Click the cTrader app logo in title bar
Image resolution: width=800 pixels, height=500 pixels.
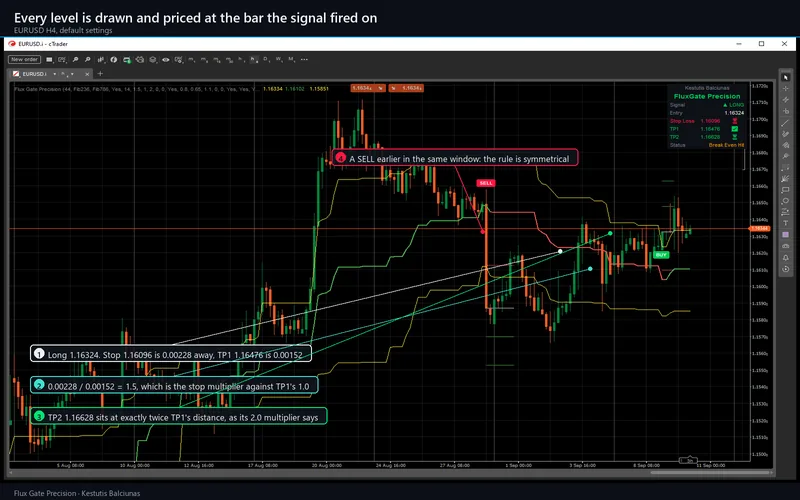[x=12, y=44]
